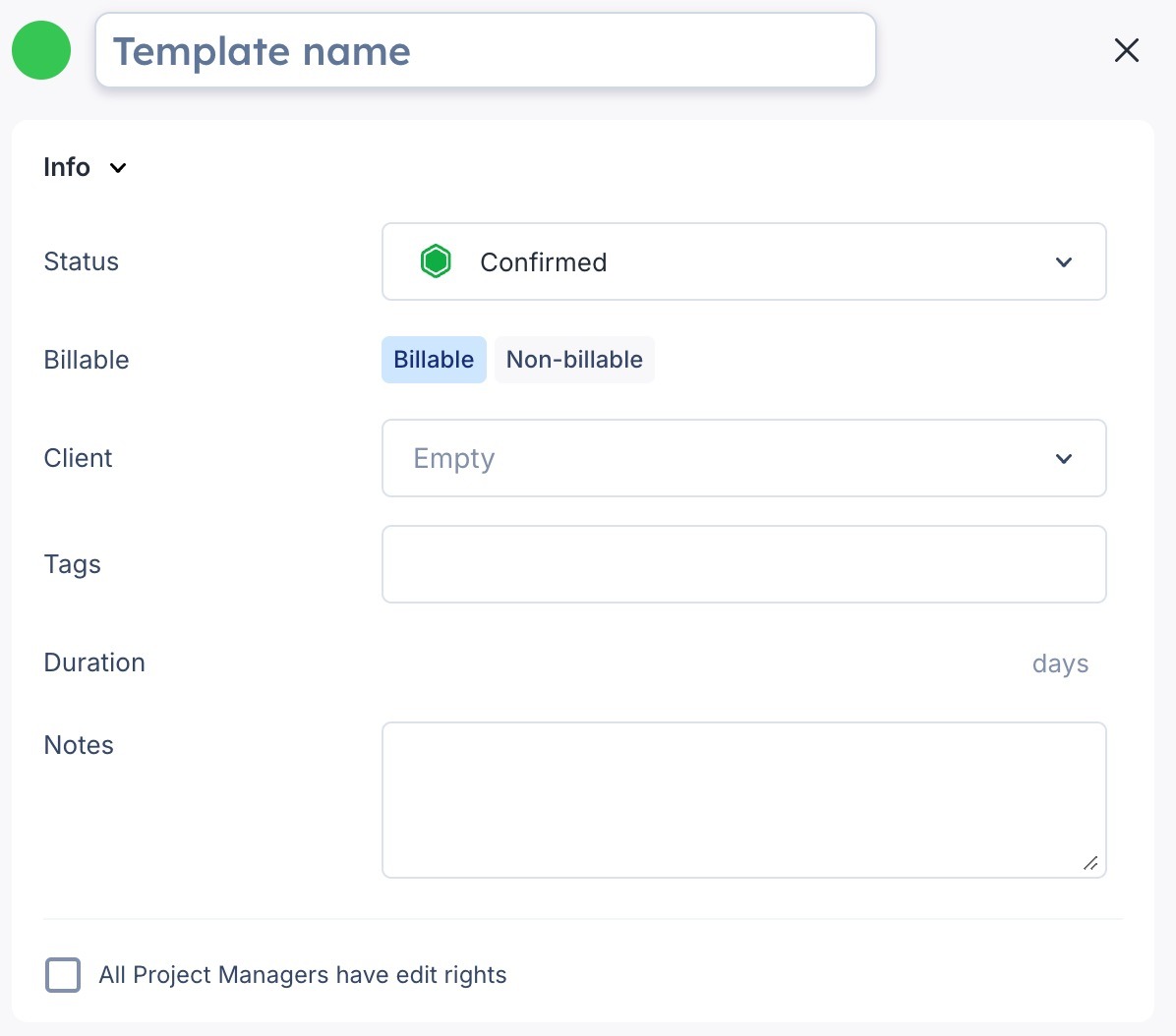The image size is (1176, 1036).
Task: Enable All Project Managers edit rights checkbox
Action: [x=63, y=975]
